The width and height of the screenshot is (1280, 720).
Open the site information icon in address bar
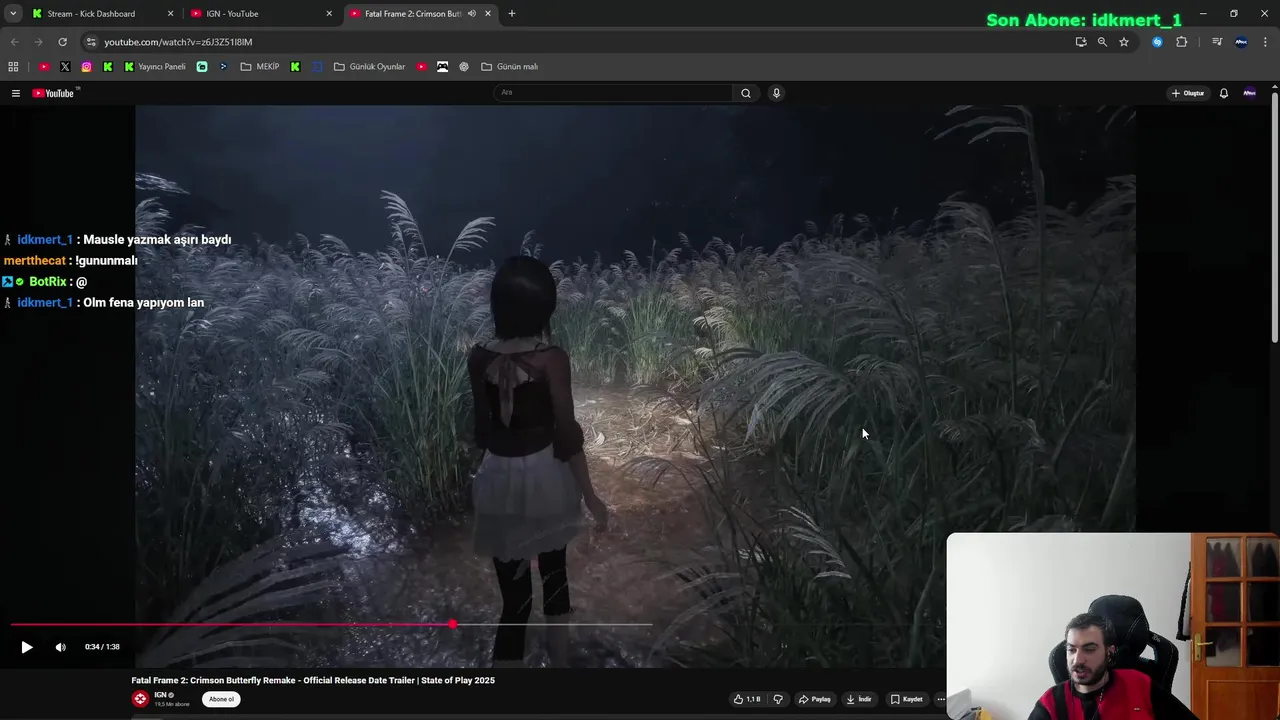point(91,42)
